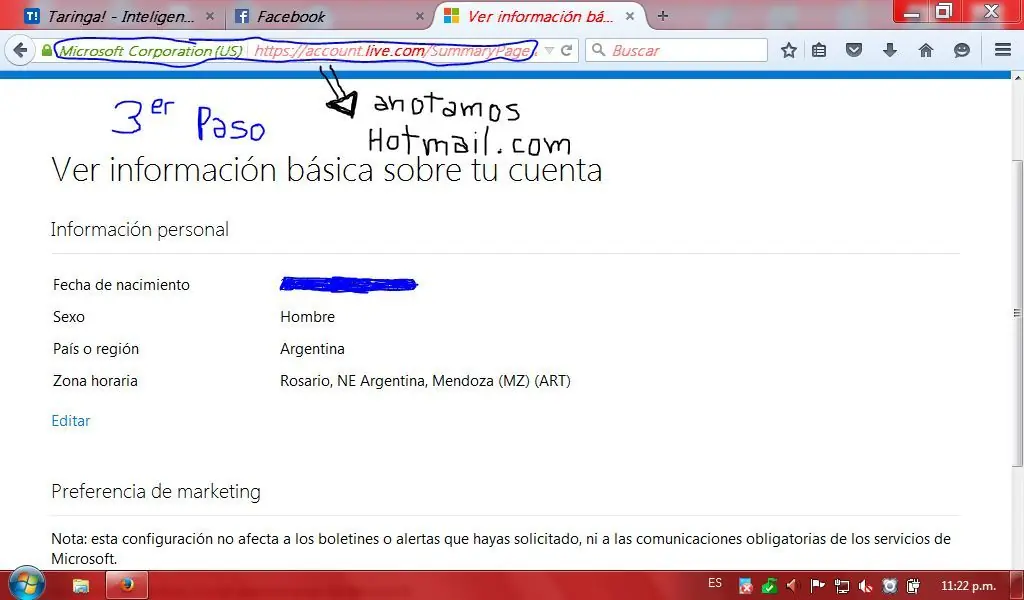The height and width of the screenshot is (600, 1024).
Task: Click the round gray tray icon
Action: pos(889,586)
